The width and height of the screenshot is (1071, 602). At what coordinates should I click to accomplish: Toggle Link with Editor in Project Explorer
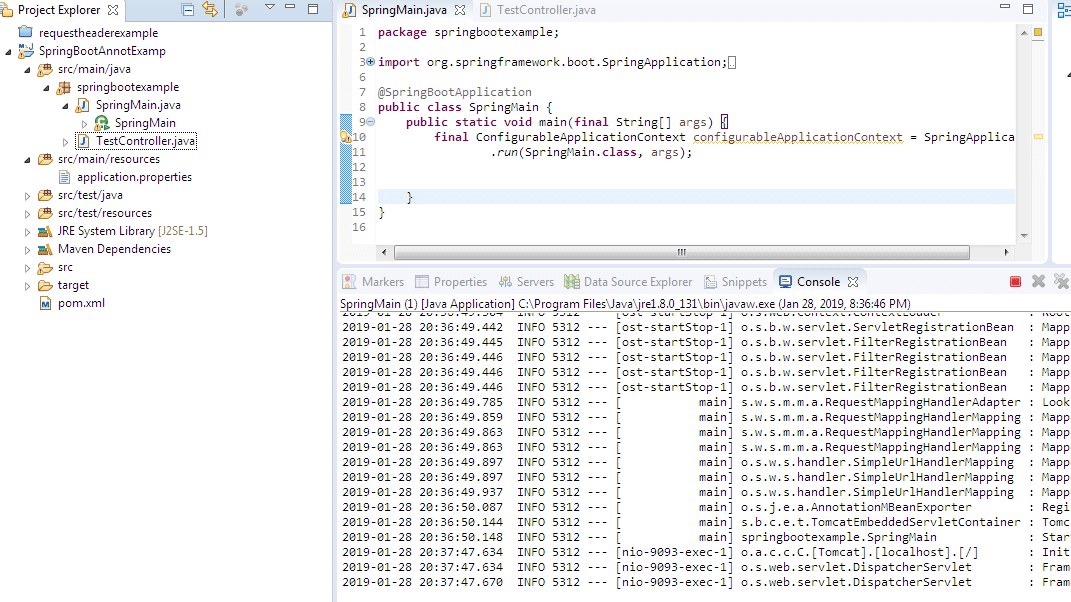click(x=210, y=10)
